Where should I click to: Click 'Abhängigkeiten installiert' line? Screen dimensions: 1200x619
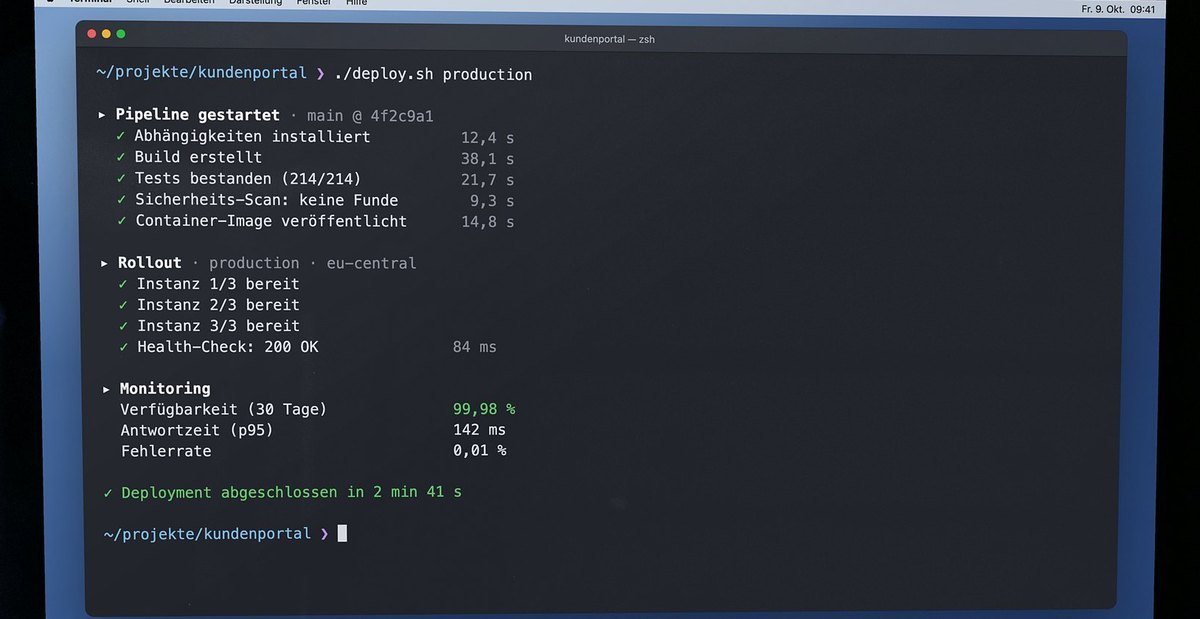tap(252, 137)
